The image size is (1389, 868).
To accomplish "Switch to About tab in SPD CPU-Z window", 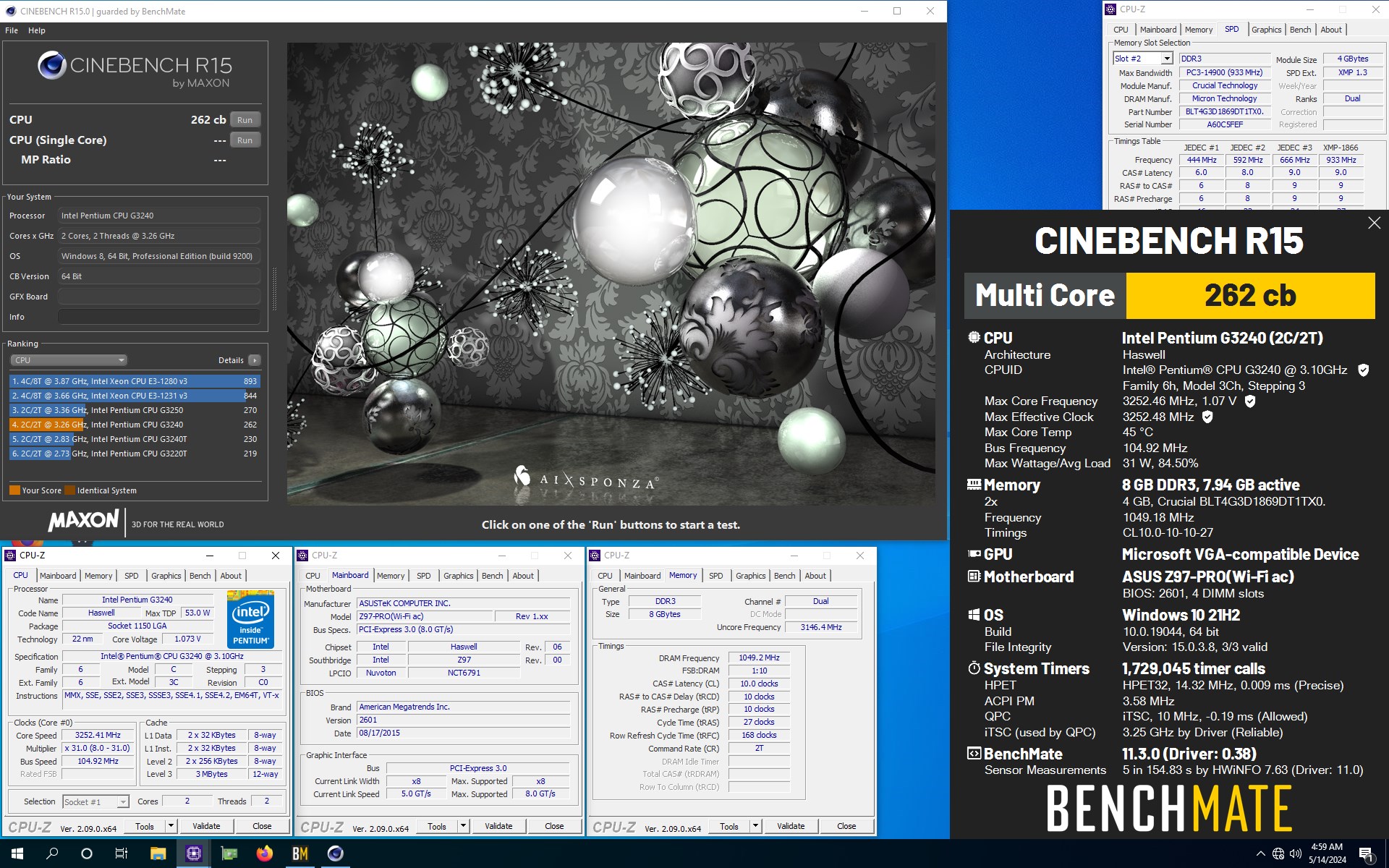I will coord(1331,30).
